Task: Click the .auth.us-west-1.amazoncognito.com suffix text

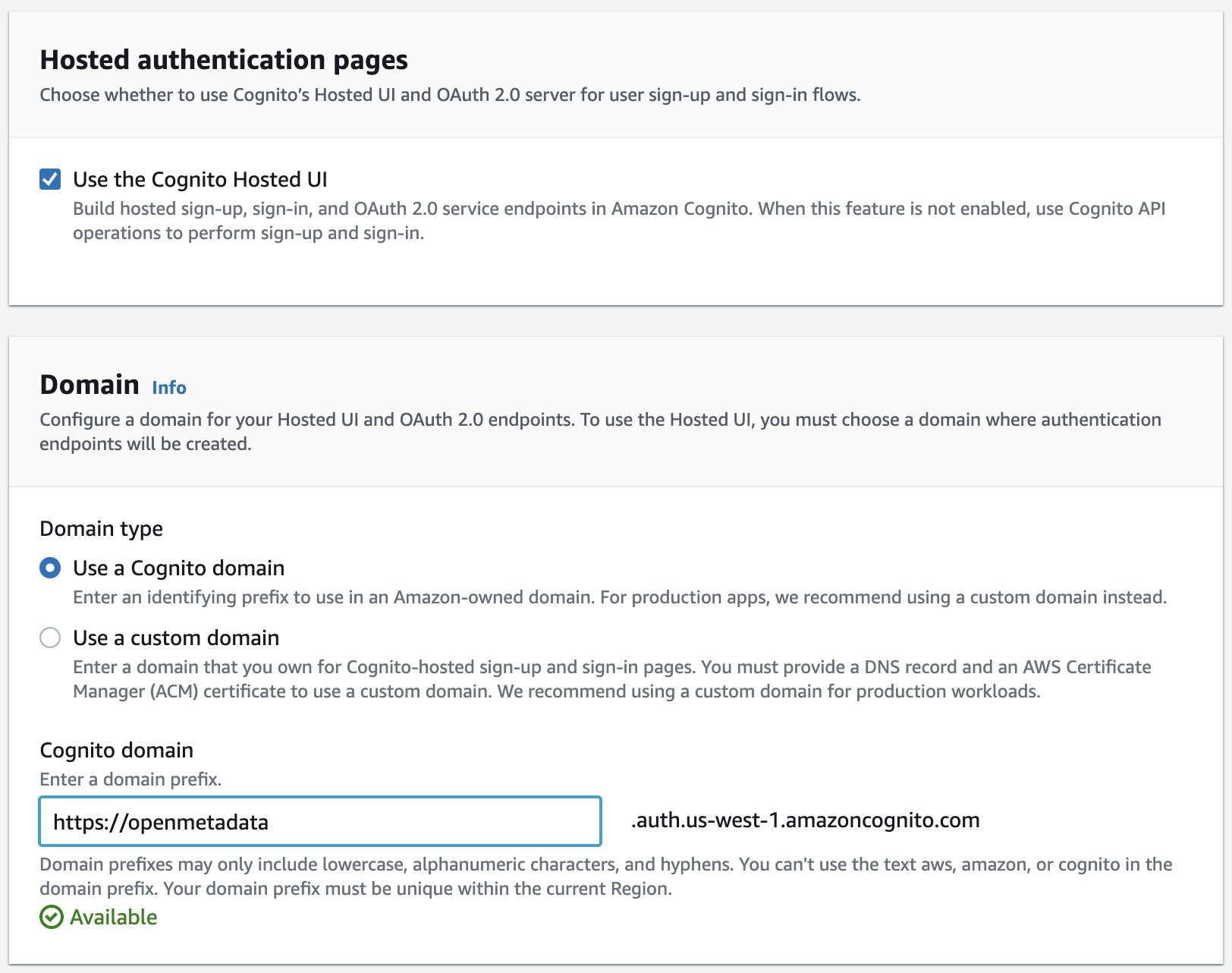Action: click(x=804, y=820)
